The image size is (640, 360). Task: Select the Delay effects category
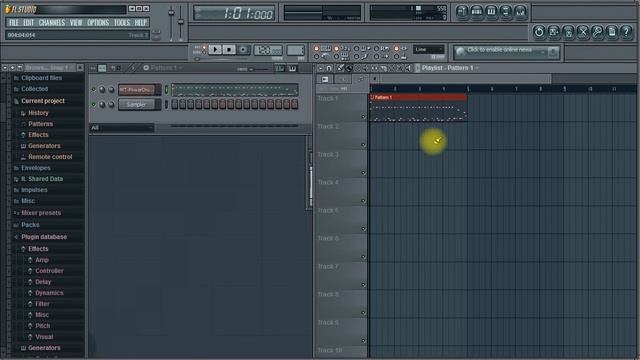(x=43, y=282)
